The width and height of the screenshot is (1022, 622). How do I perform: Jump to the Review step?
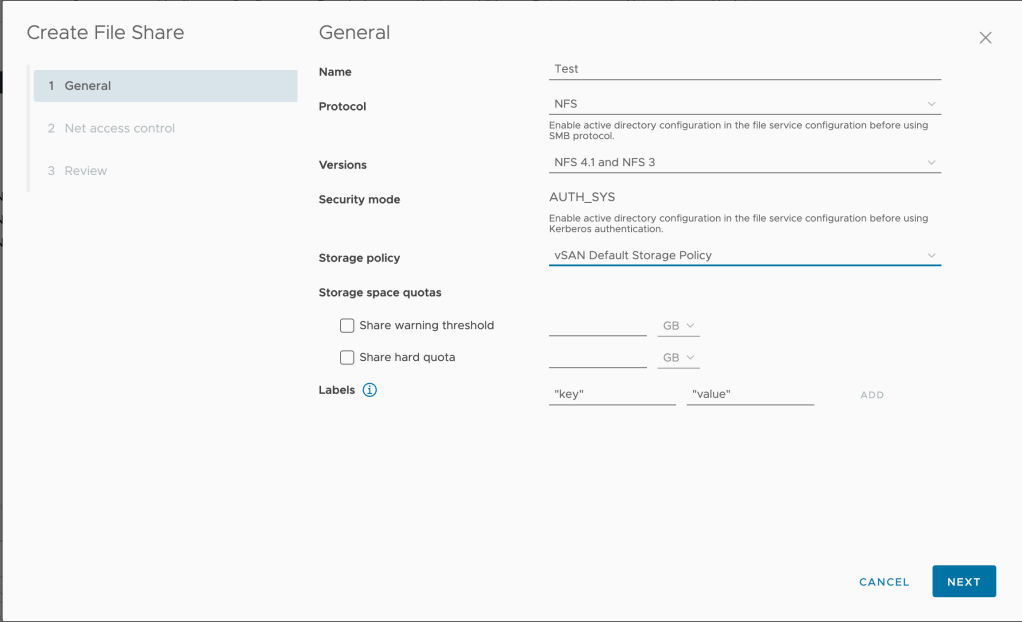tap(85, 171)
